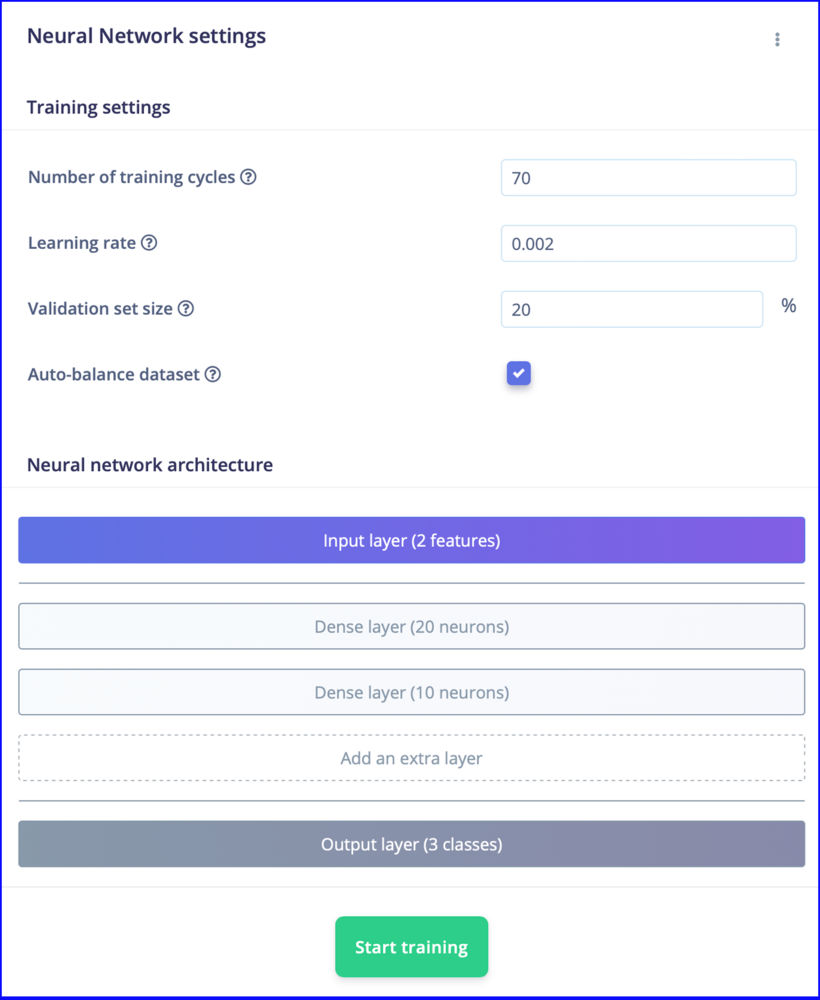Show help for Number of training cycles

248,177
